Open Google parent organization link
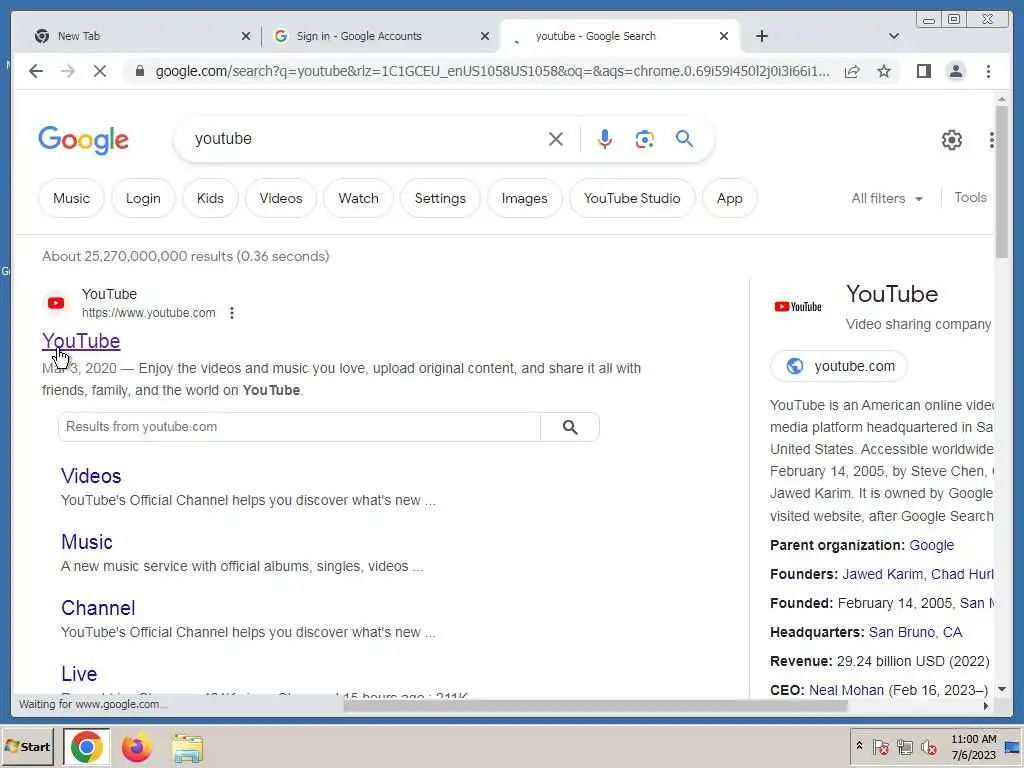 click(x=931, y=545)
